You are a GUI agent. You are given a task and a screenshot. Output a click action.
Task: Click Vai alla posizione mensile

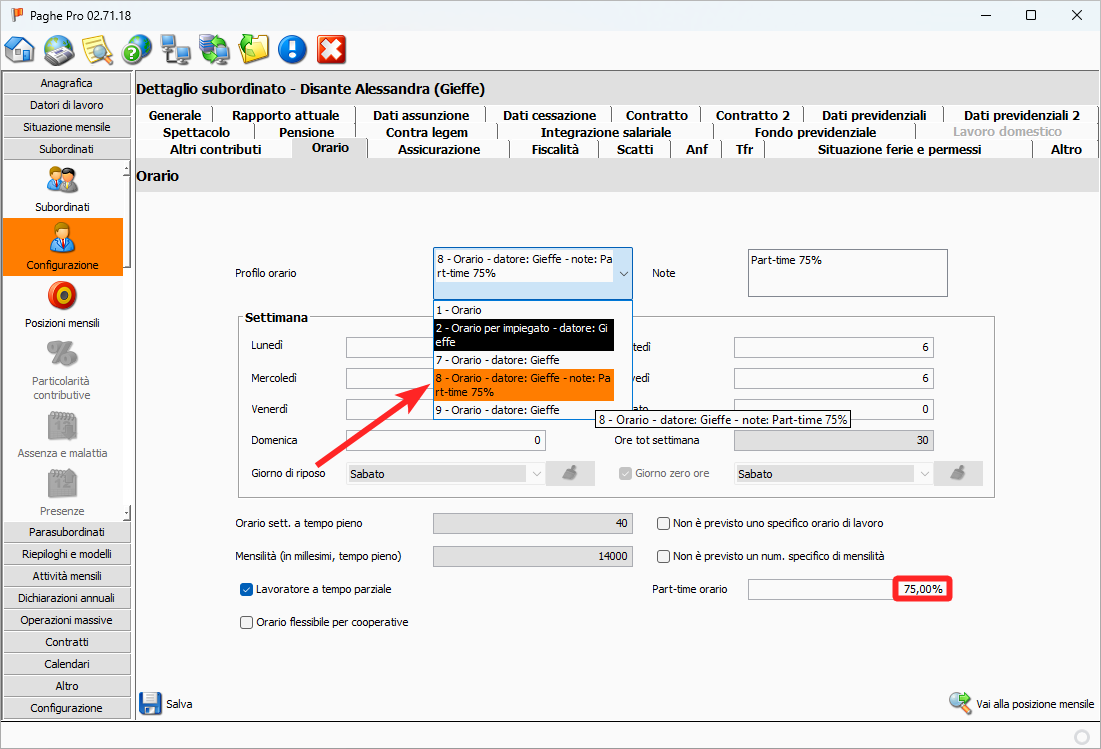click(1022, 704)
